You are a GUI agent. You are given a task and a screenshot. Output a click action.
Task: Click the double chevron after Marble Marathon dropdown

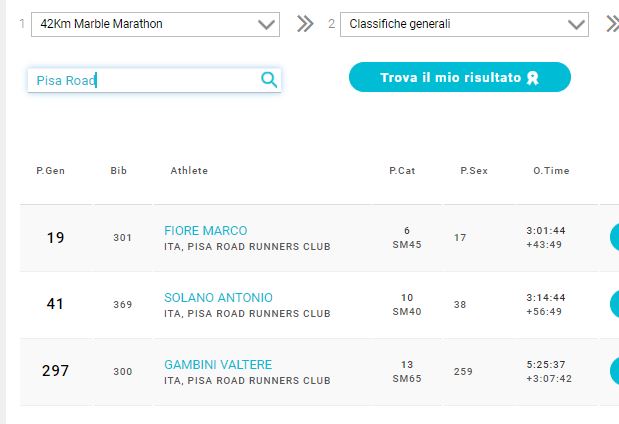(305, 24)
